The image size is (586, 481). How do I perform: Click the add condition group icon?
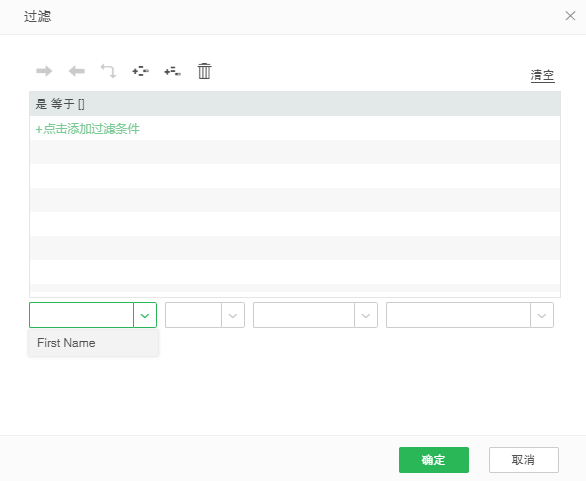[x=141, y=71]
